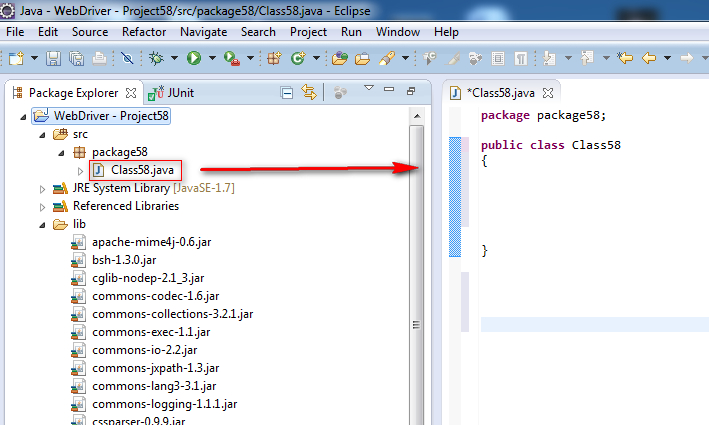Select apache-mime4j-0.6.jar file
Viewport: 709px width, 425px height.
pos(151,242)
